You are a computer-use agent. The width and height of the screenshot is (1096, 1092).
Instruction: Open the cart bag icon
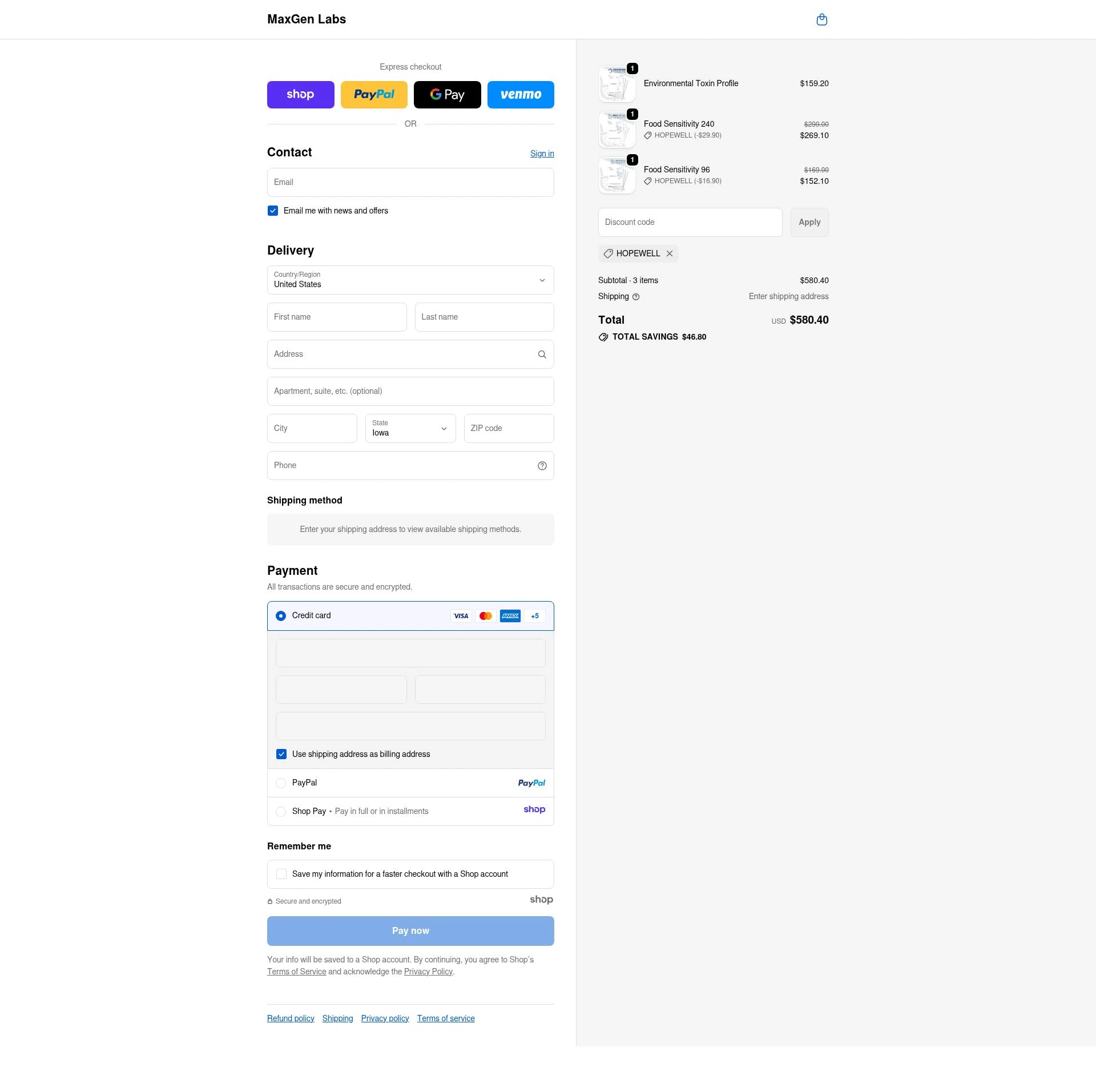coord(821,19)
